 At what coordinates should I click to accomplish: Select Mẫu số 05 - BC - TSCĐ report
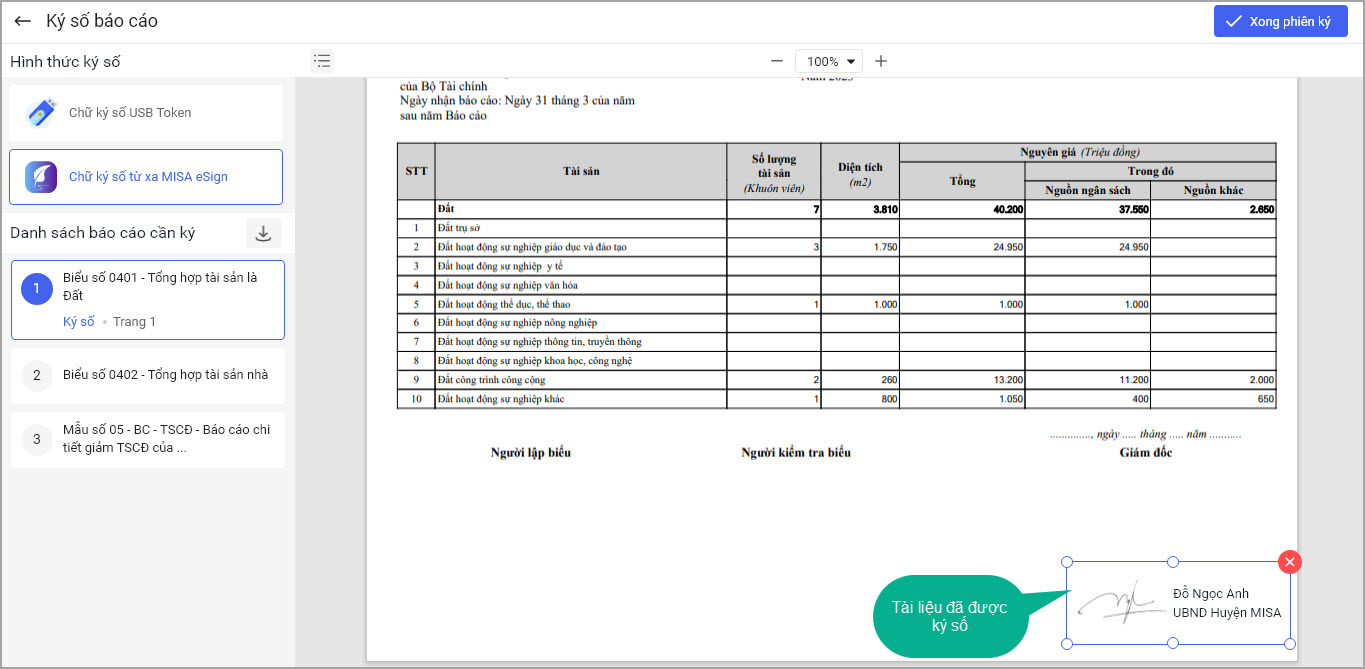tap(166, 439)
